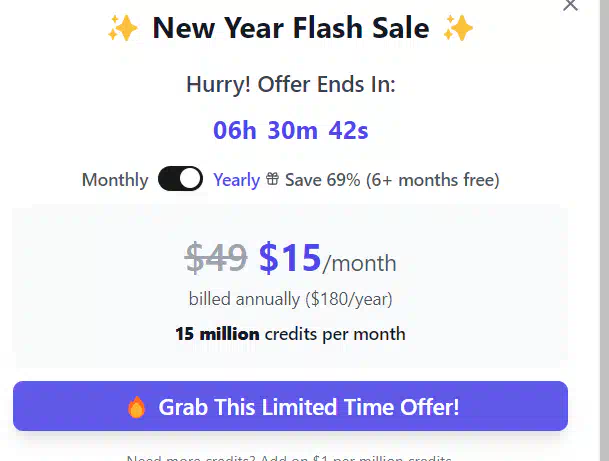This screenshot has height=461, width=609.
Task: Click 15 million credits per month text
Action: pos(290,334)
